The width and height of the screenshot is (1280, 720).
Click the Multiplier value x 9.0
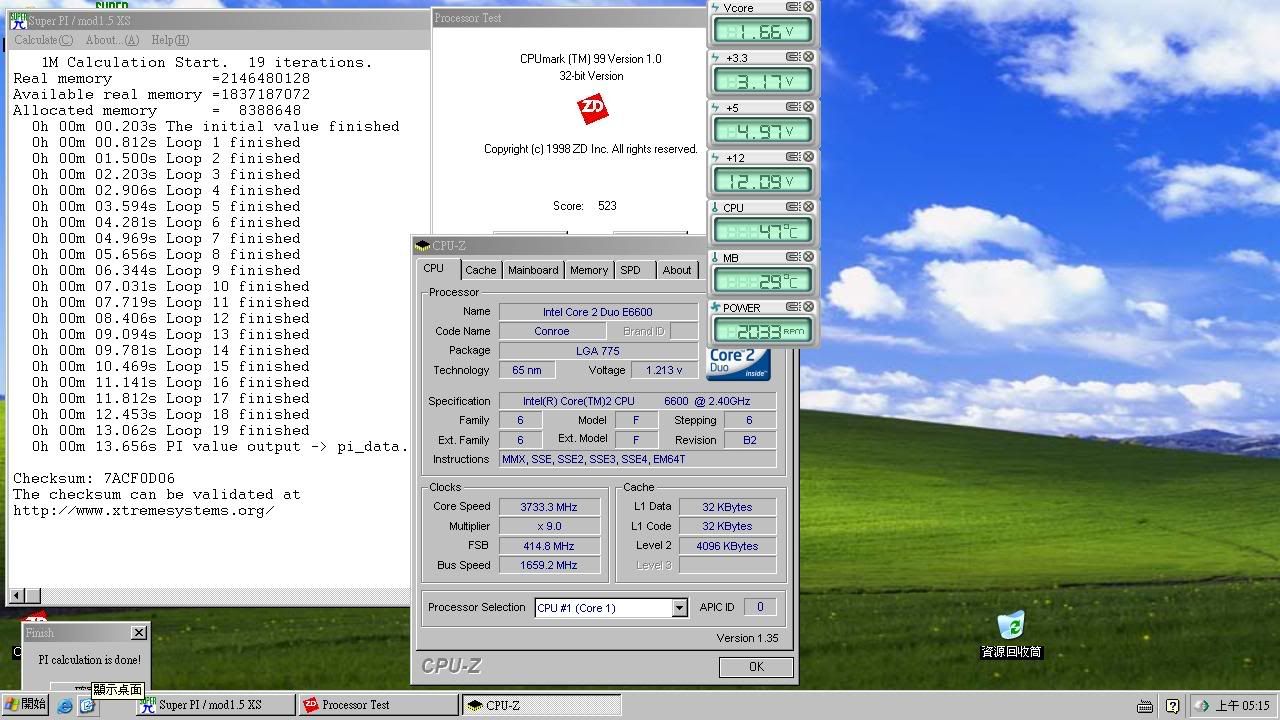548,526
